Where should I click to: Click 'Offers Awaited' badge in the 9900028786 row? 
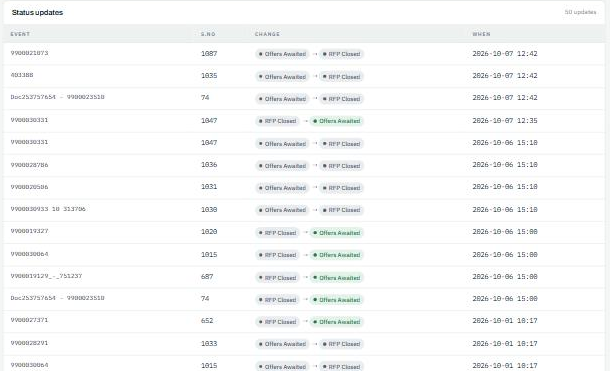point(282,166)
